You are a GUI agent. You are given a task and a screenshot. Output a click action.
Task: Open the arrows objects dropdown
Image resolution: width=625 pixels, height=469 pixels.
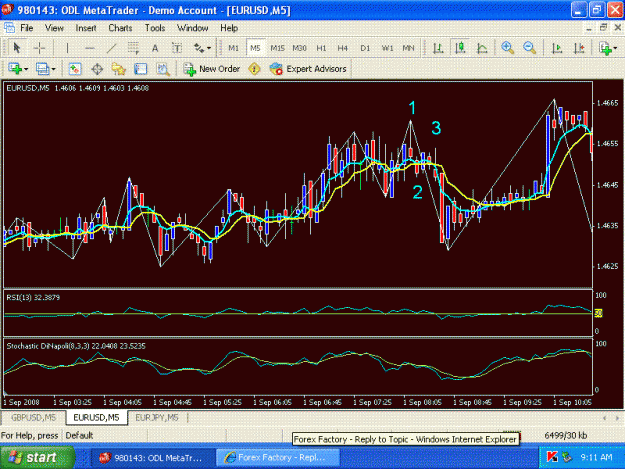point(202,48)
